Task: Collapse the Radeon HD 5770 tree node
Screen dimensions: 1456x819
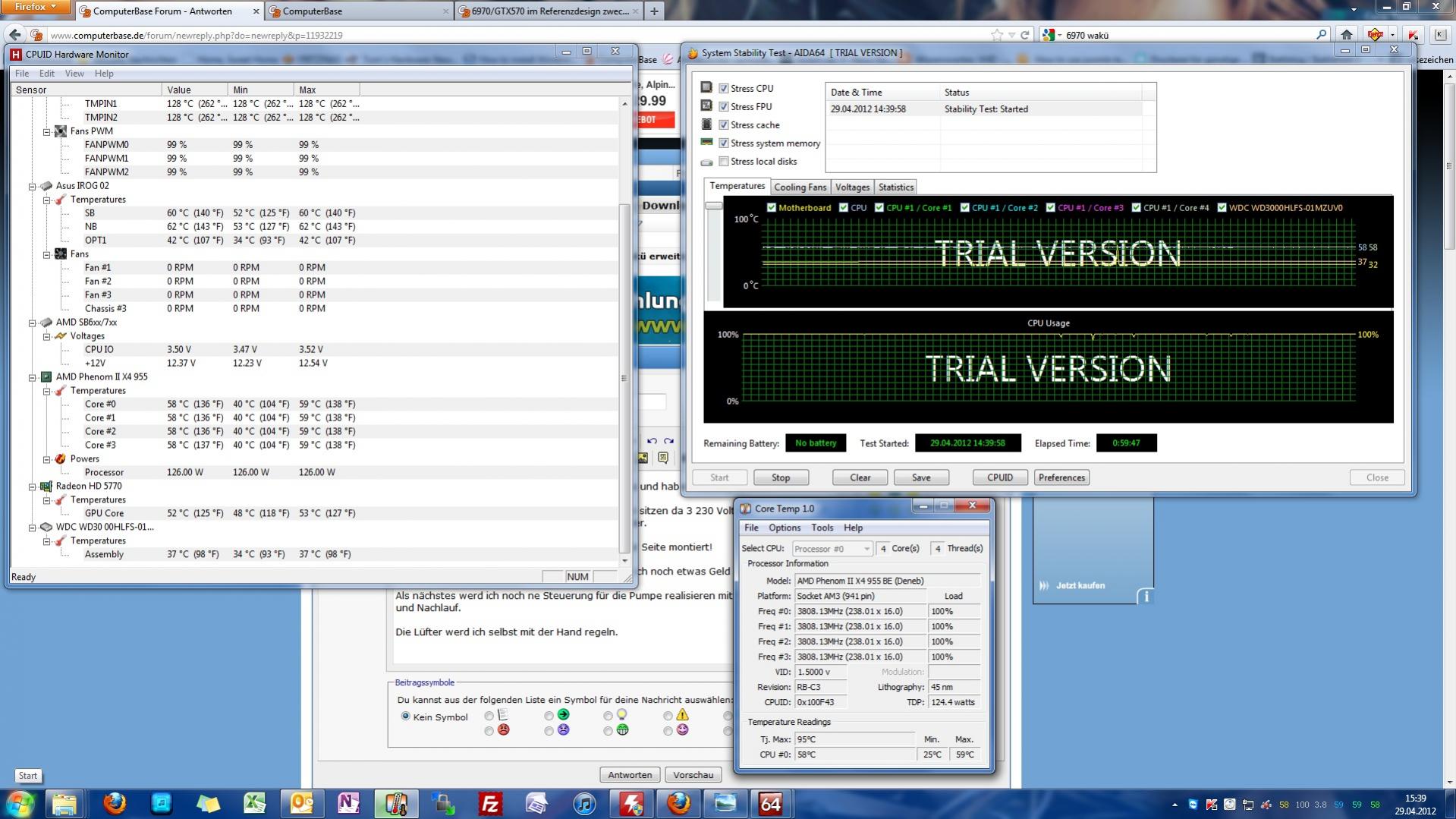Action: 33,487
